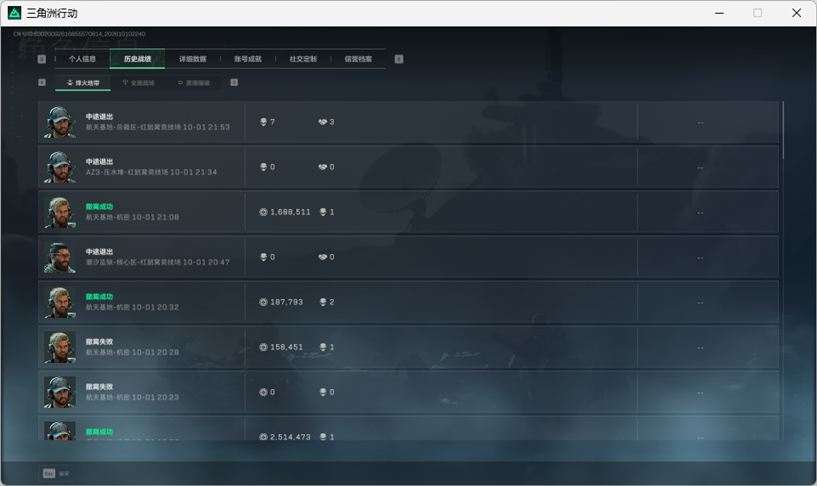Click the skull icon in the 2,514,473 row

pyautogui.click(x=323, y=437)
